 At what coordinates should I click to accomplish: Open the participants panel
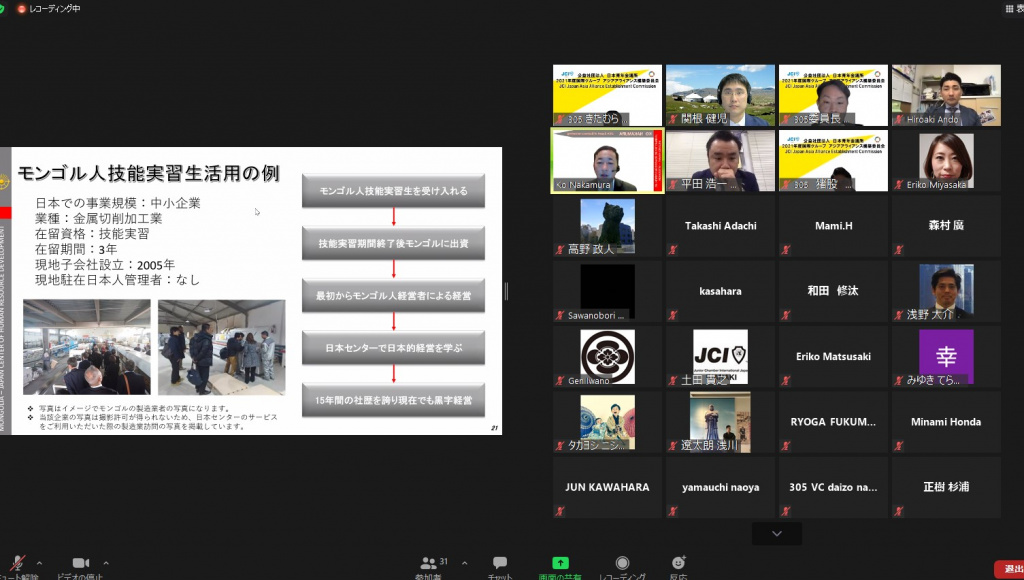[x=428, y=566]
